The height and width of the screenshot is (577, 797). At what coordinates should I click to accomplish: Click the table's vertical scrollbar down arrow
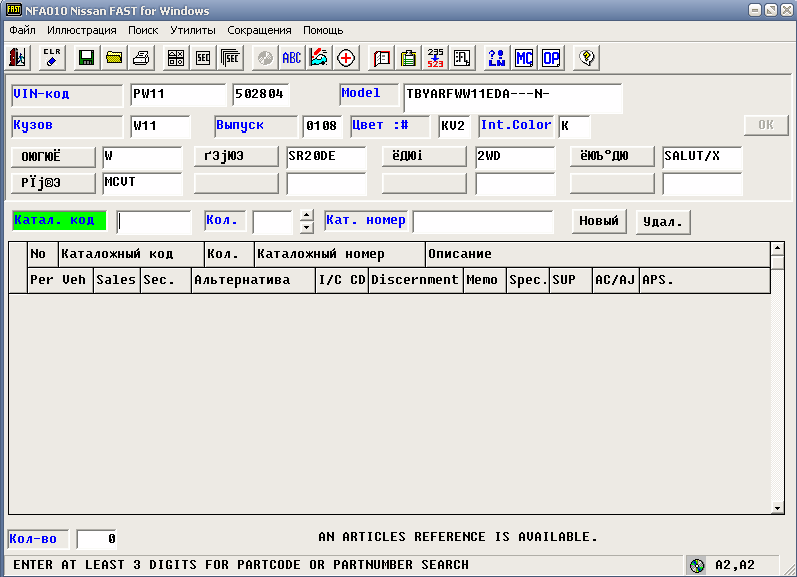click(x=777, y=507)
